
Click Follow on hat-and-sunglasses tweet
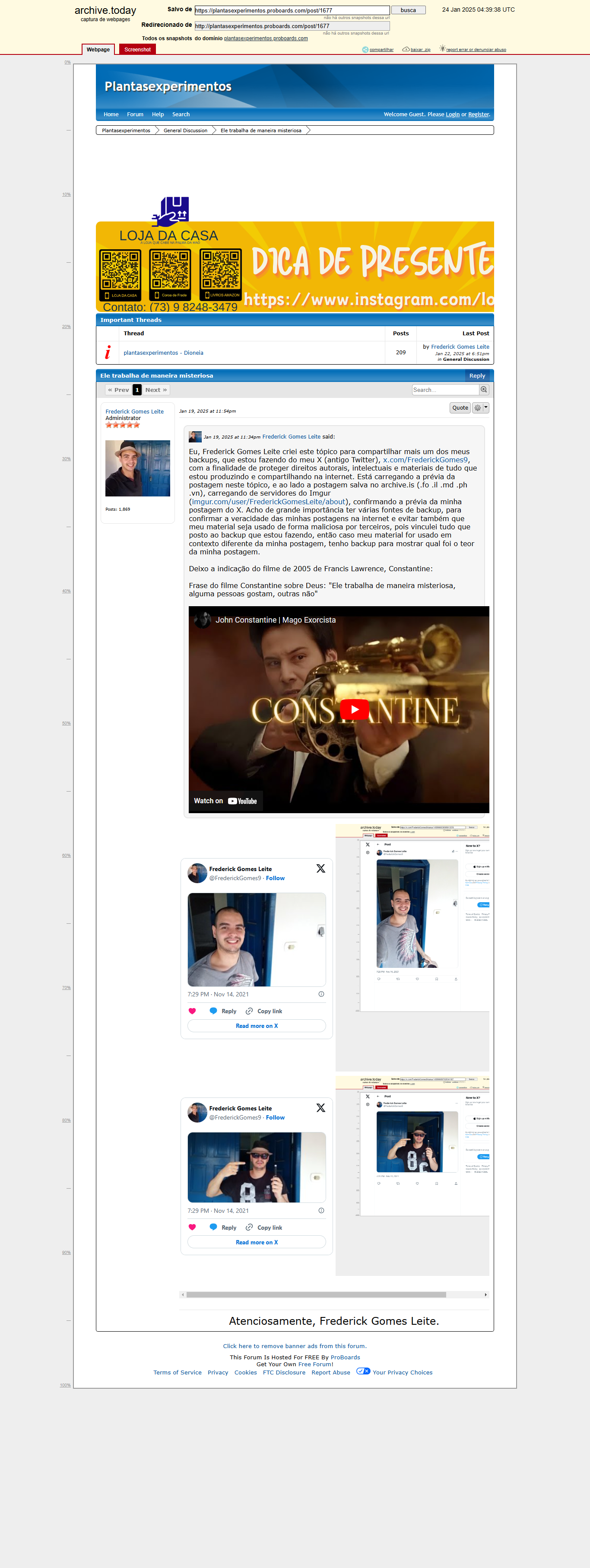275,1117
